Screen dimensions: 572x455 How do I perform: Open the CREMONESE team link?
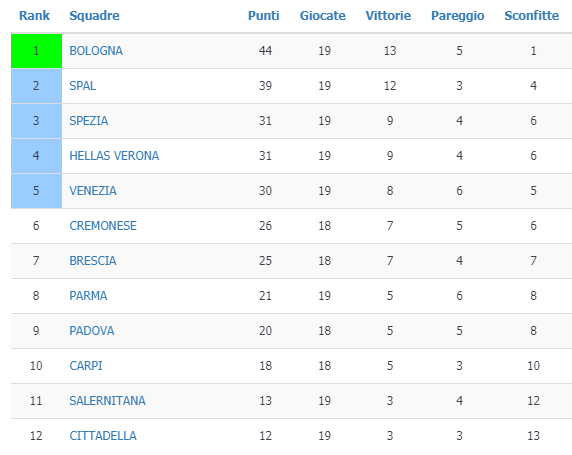click(x=103, y=226)
